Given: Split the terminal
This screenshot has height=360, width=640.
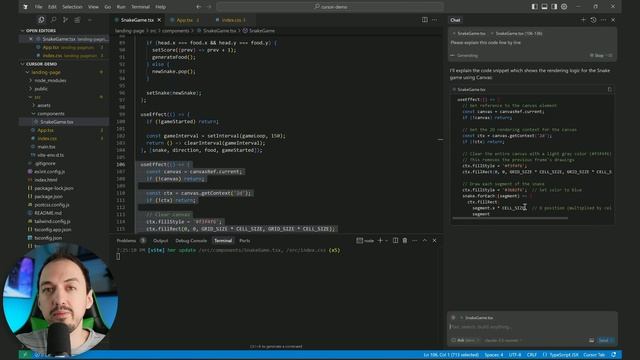Looking at the screenshot, I should (395, 240).
